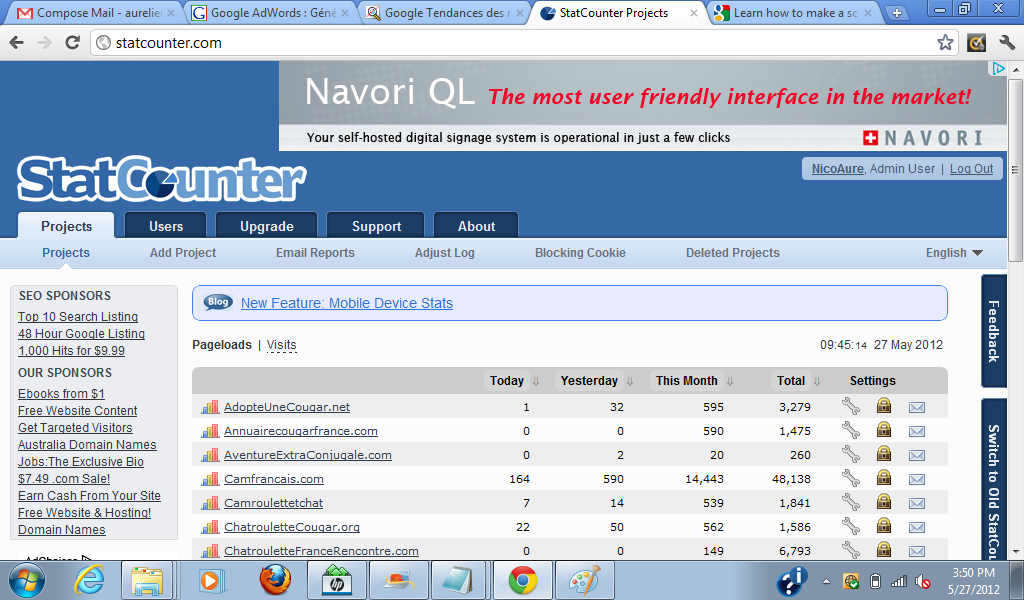Screen dimensions: 1024x600
Task: Open email reports envelope for Camfrancais.com
Action: coord(917,479)
